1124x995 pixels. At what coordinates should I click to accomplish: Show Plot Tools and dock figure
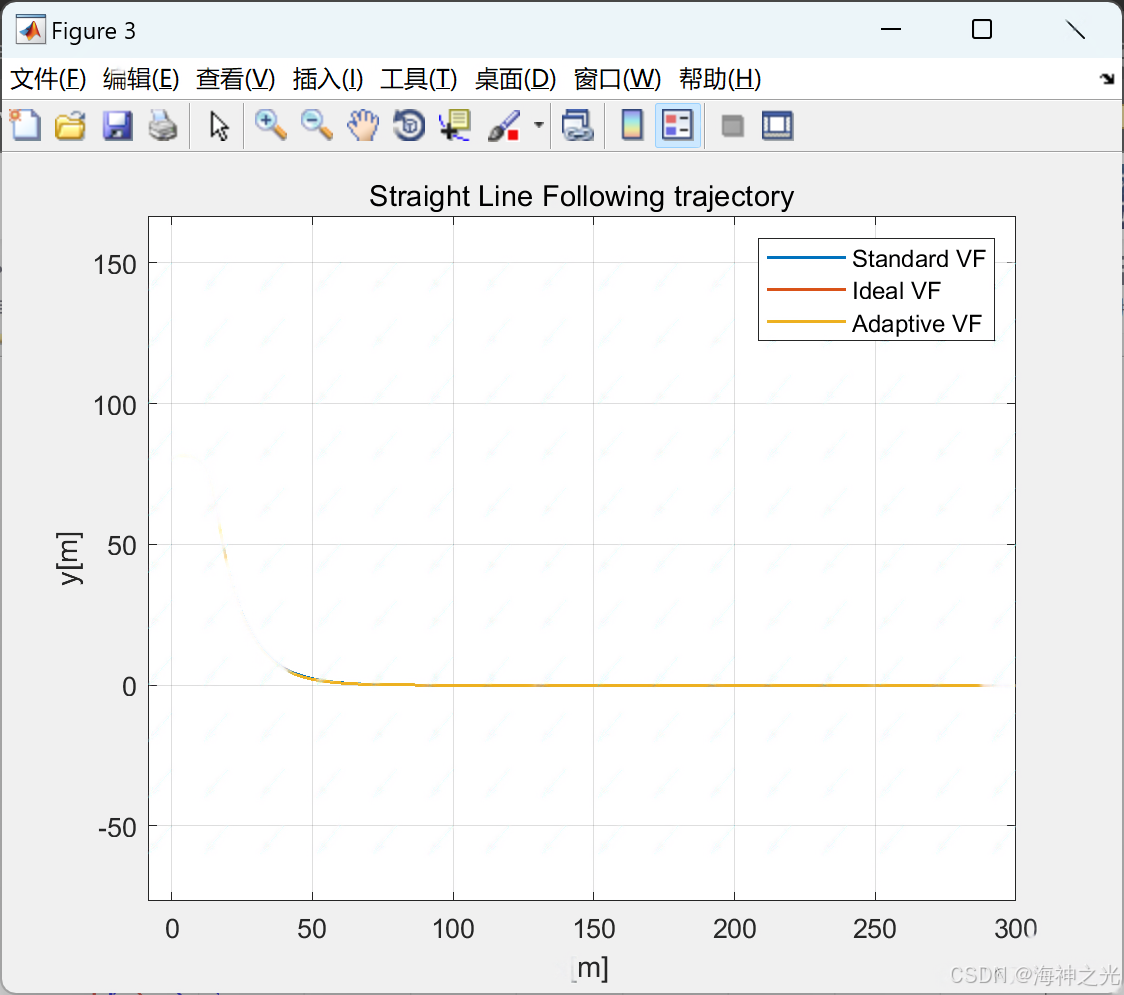[x=778, y=125]
